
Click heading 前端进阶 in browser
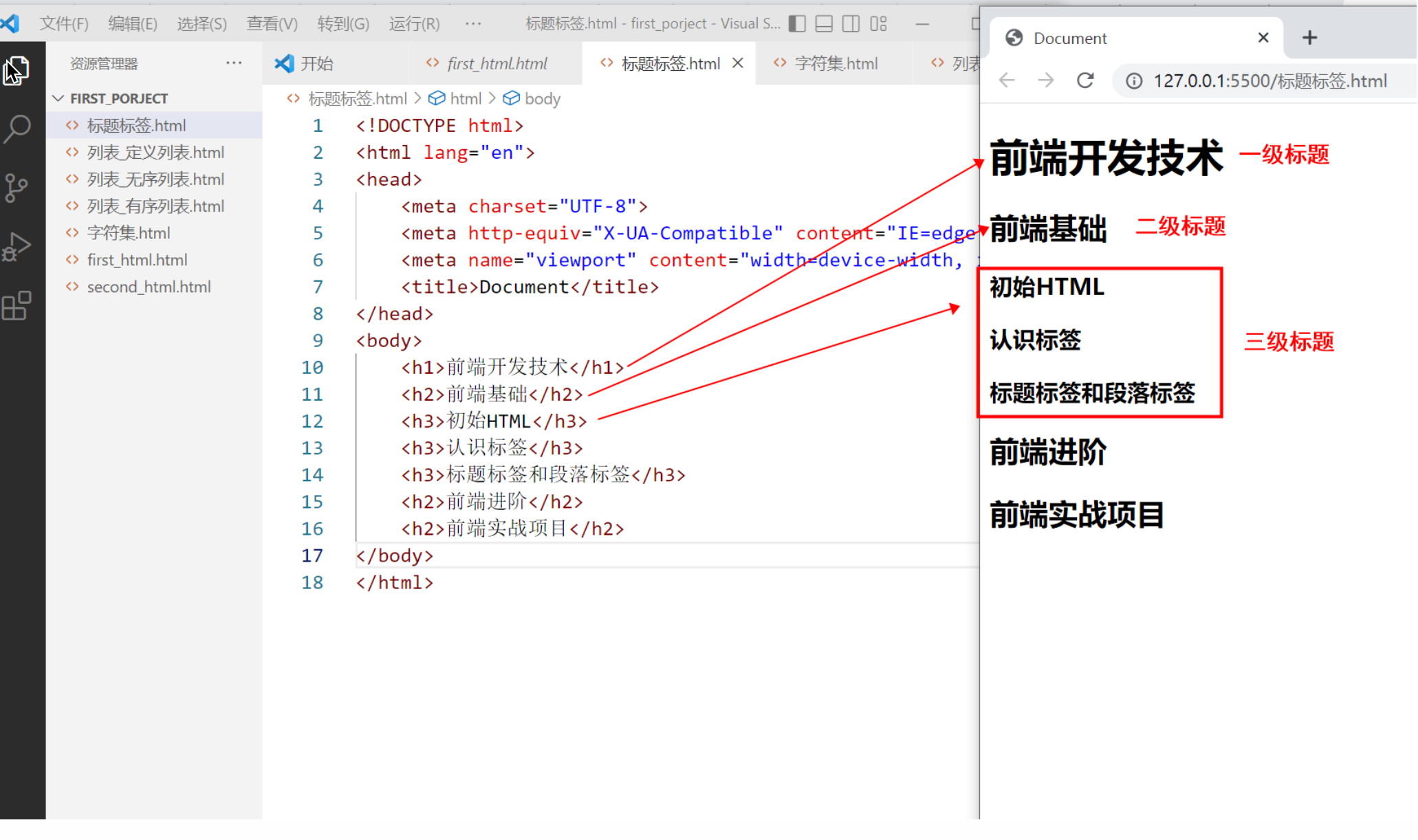point(1048,452)
